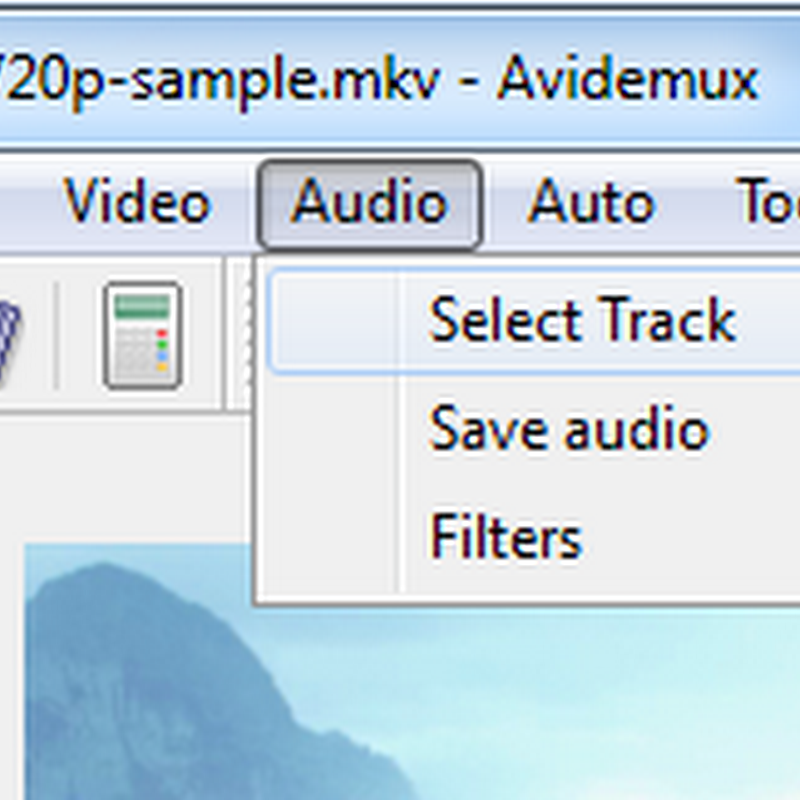This screenshot has height=800, width=800.
Task: Close the open Audio menu
Action: click(x=370, y=204)
